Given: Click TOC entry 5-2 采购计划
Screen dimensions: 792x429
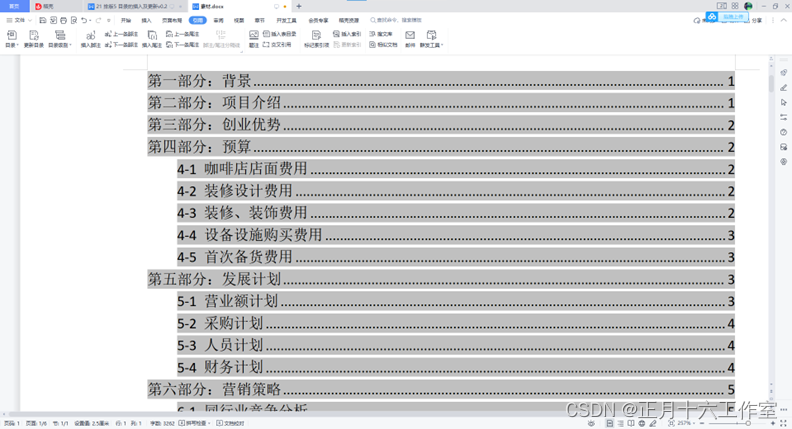Looking at the screenshot, I should [x=455, y=323].
